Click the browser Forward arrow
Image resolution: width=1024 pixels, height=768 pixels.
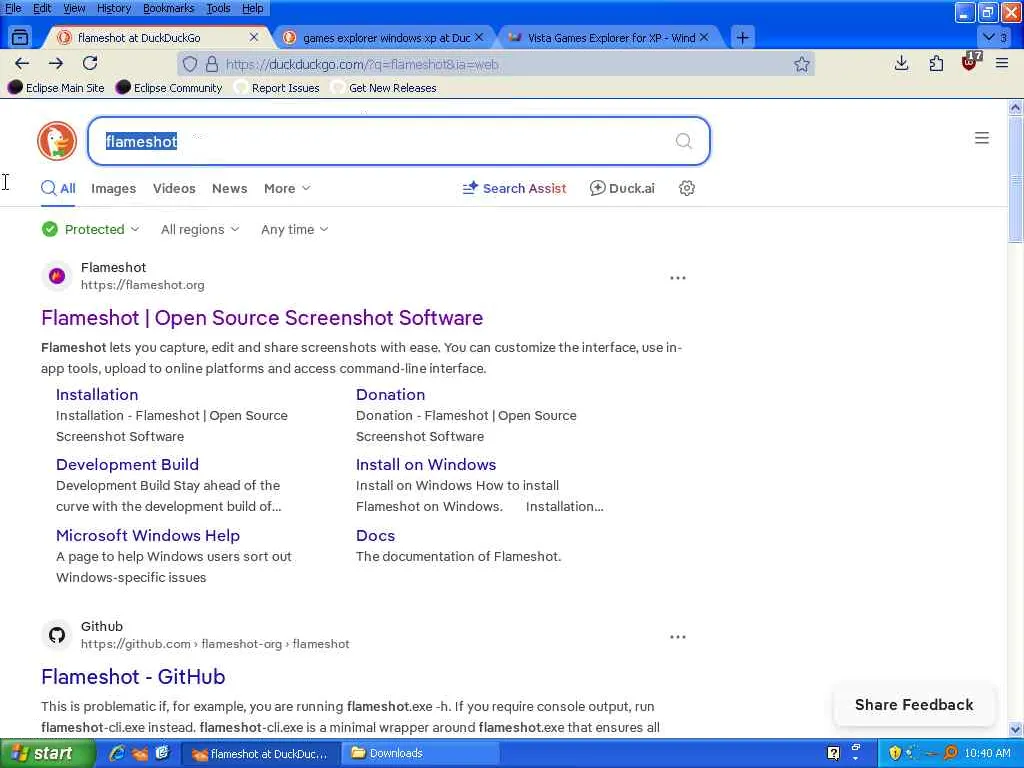[56, 63]
